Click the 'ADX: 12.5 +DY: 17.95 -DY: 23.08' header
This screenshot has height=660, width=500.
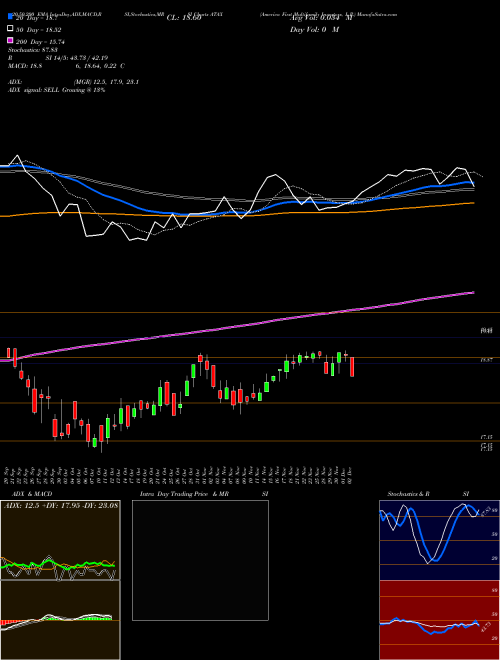[61, 505]
